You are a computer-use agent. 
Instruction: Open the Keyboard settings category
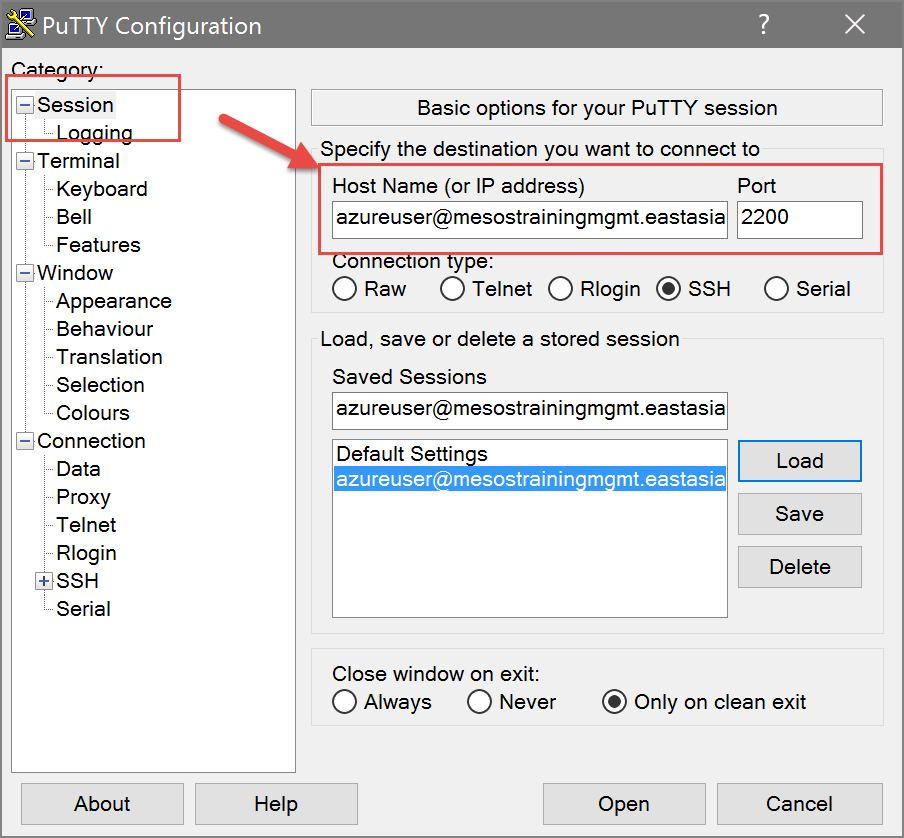point(102,189)
